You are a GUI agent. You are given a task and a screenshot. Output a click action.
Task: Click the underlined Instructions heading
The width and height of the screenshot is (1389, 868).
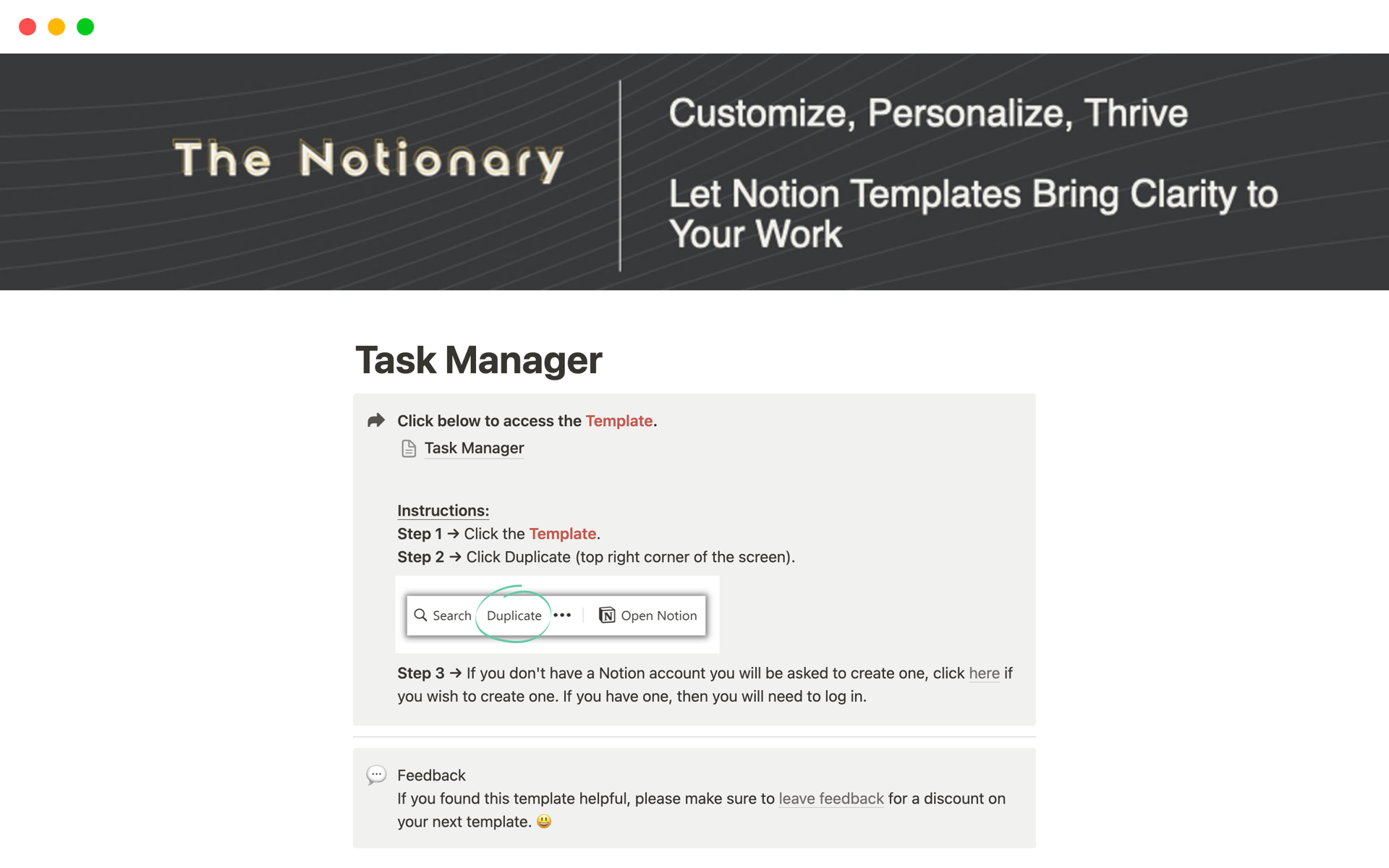pos(443,511)
